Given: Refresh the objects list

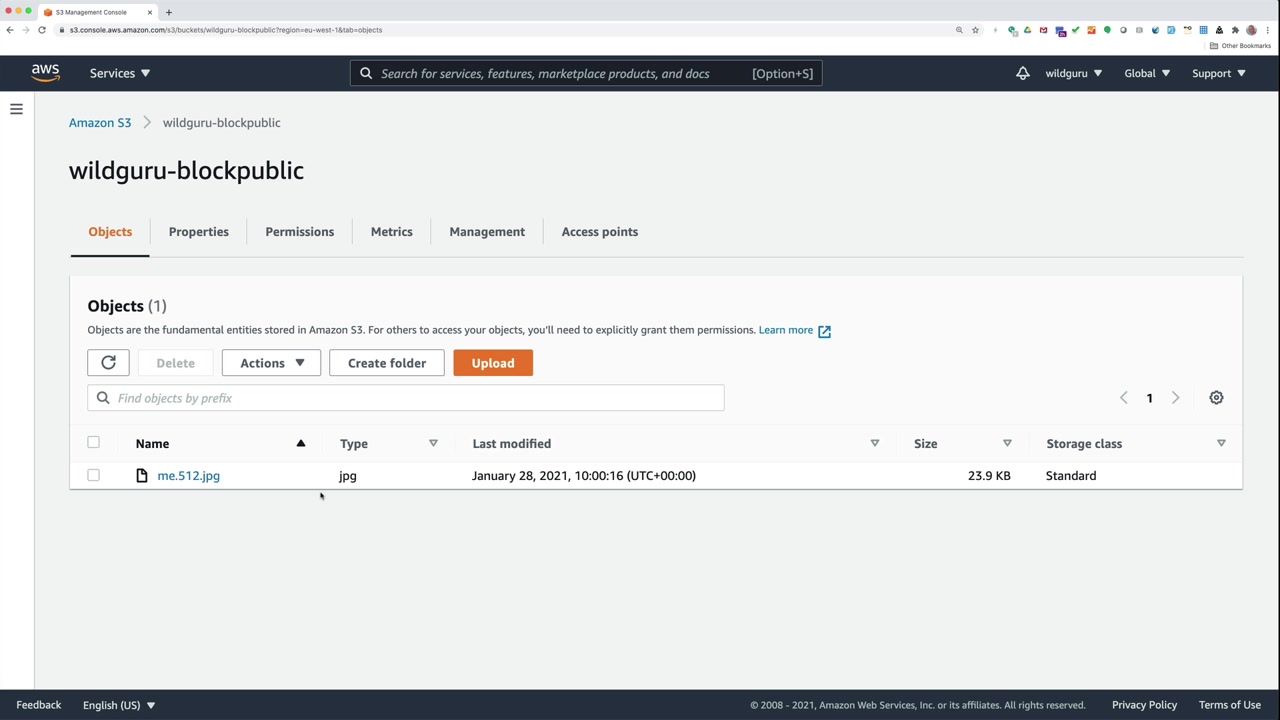Looking at the screenshot, I should tap(108, 363).
